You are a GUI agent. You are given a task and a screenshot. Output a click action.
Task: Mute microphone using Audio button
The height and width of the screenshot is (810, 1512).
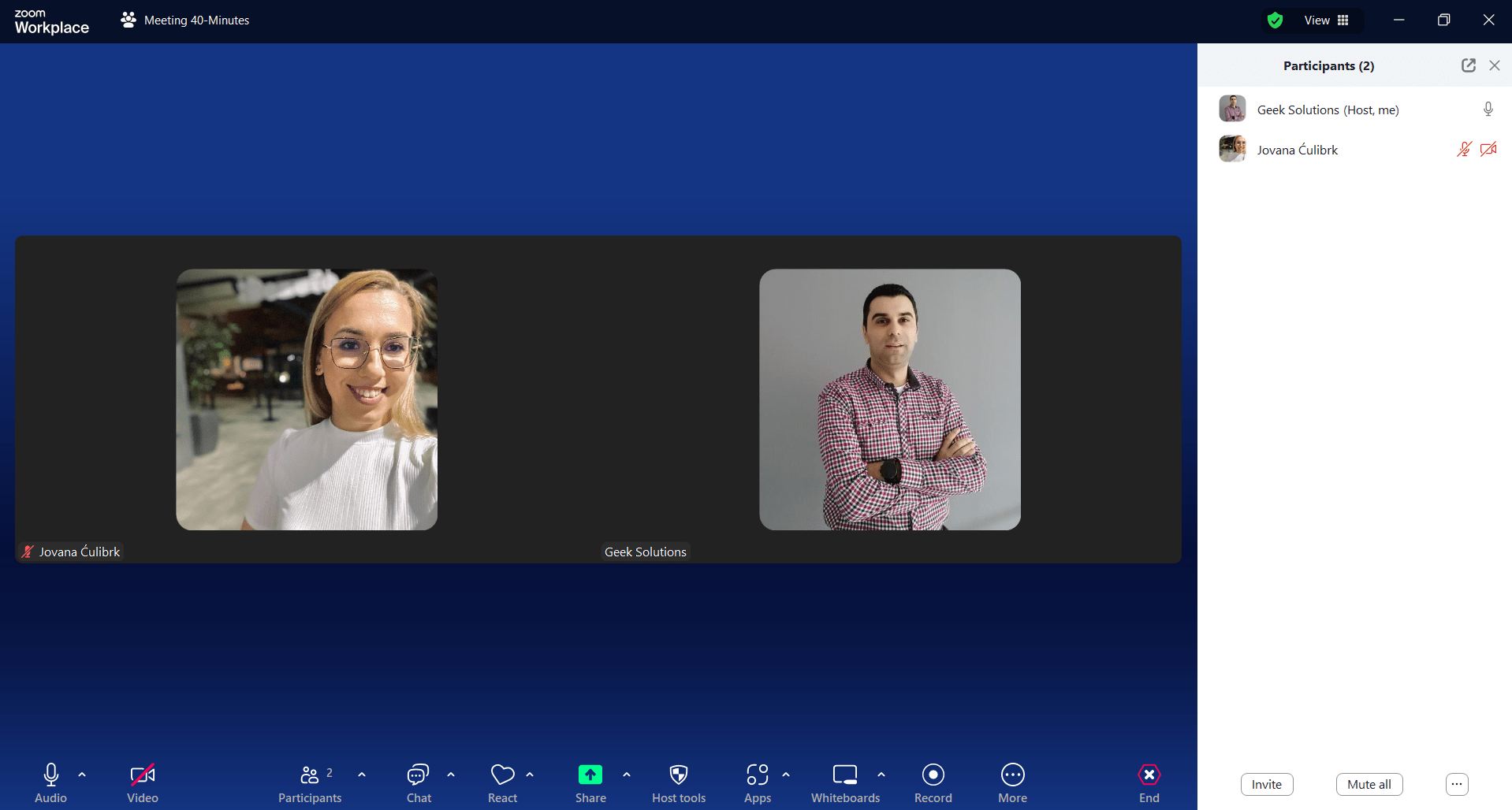[x=51, y=776]
